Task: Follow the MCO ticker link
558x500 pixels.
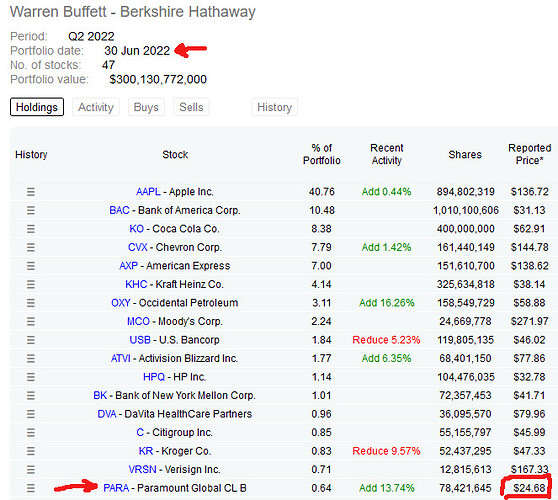Action: (x=138, y=321)
